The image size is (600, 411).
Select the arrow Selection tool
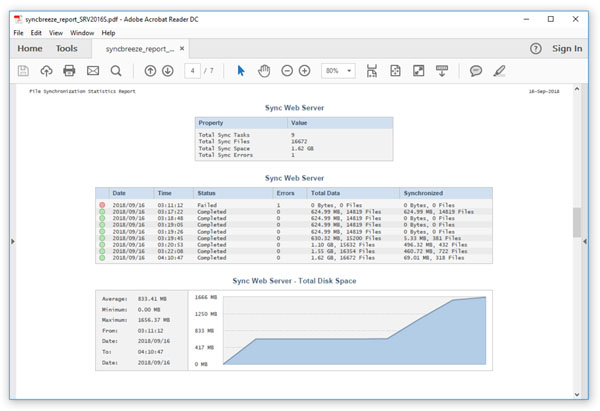(241, 71)
